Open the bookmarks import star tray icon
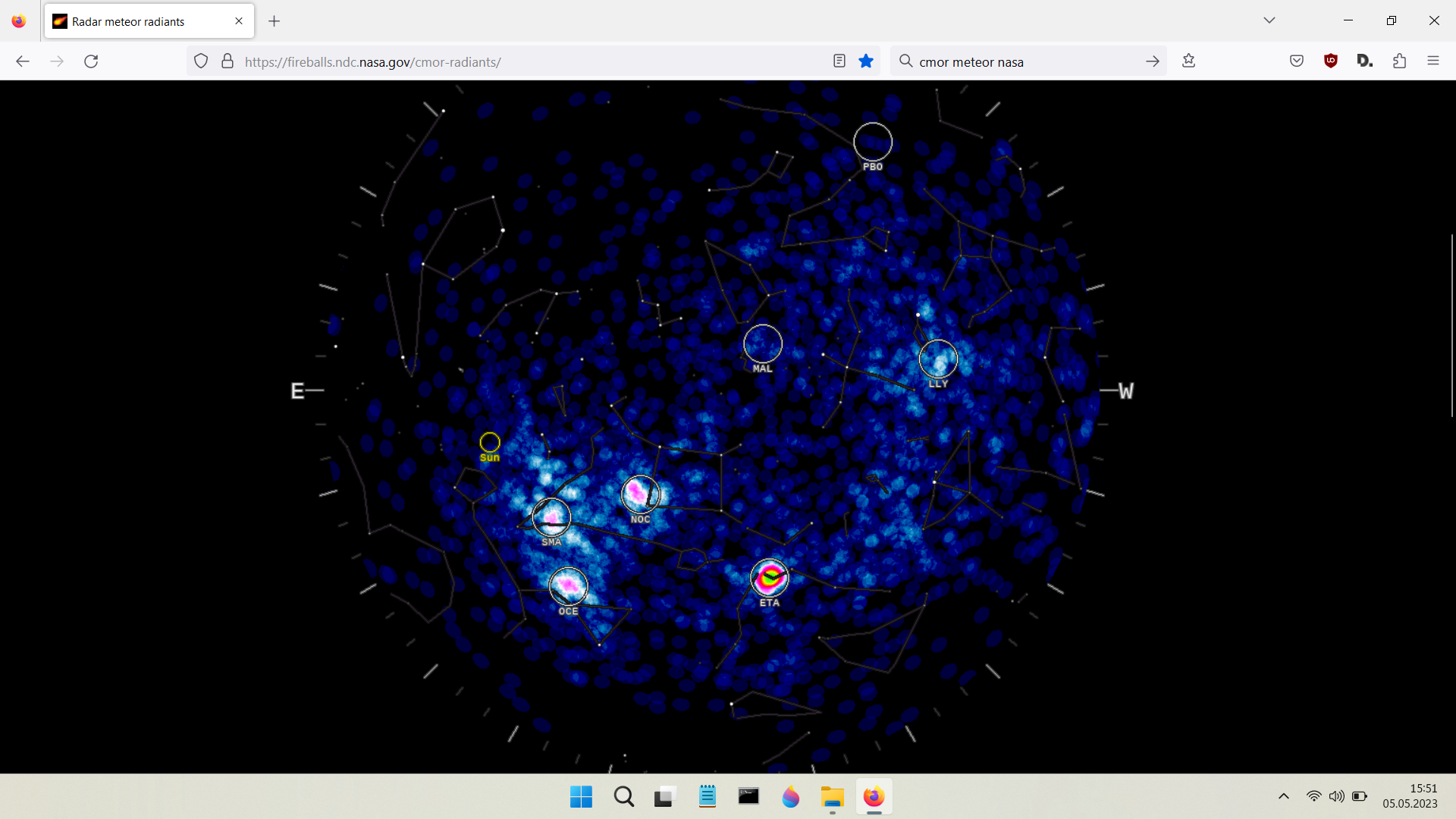Image resolution: width=1456 pixels, height=819 pixels. pos(1188,61)
